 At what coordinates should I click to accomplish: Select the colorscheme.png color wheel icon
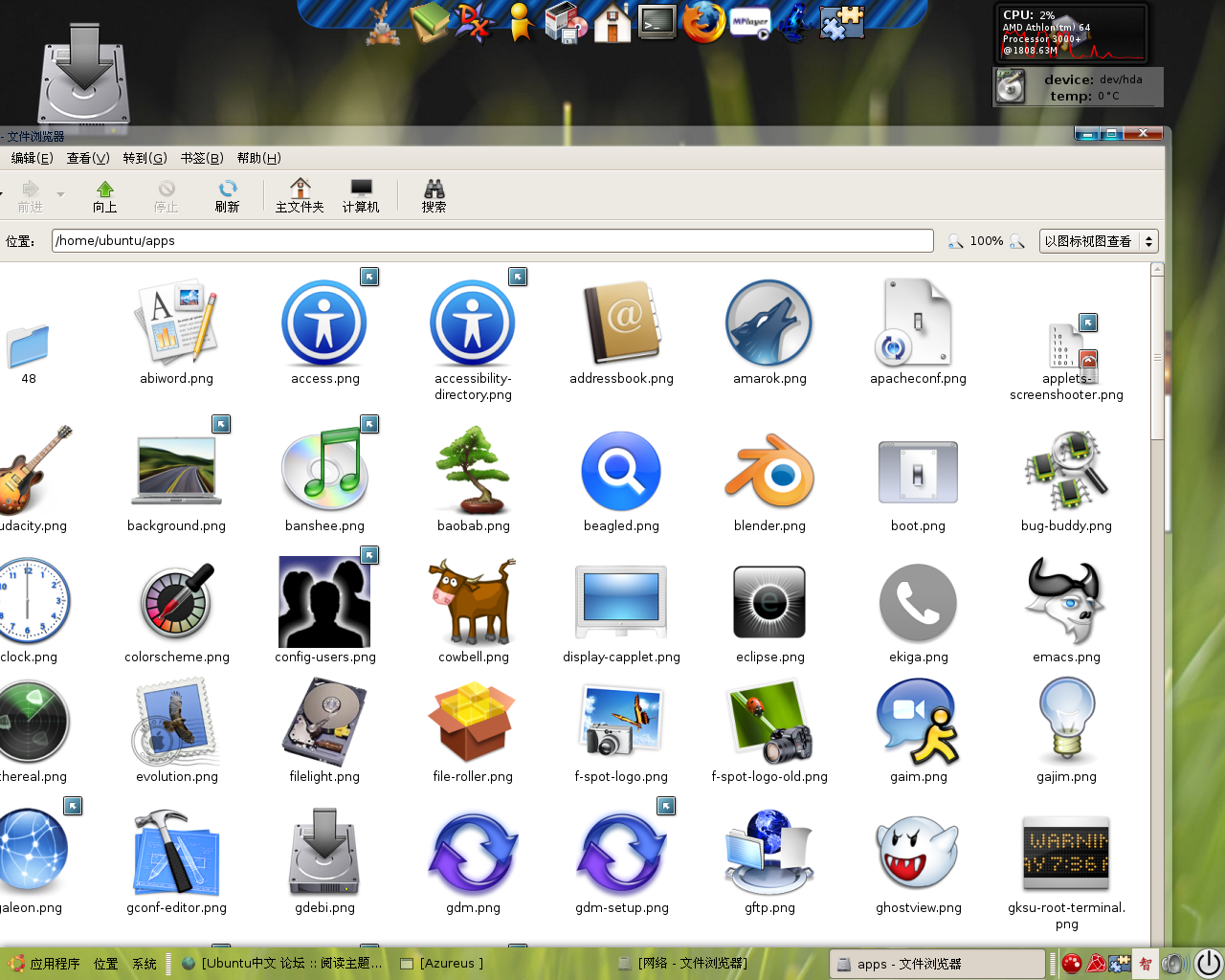[177, 601]
